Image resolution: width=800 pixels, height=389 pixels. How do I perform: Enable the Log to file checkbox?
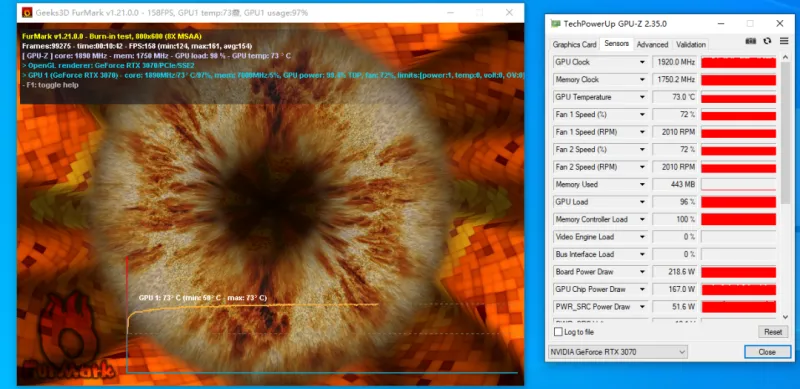coord(558,332)
